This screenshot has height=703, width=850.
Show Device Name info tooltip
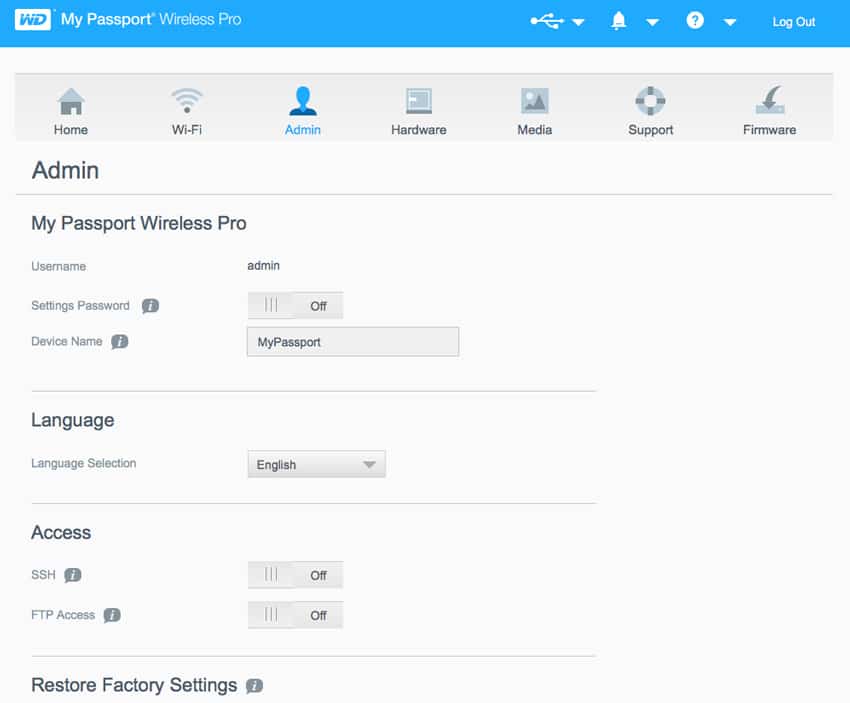coord(120,342)
